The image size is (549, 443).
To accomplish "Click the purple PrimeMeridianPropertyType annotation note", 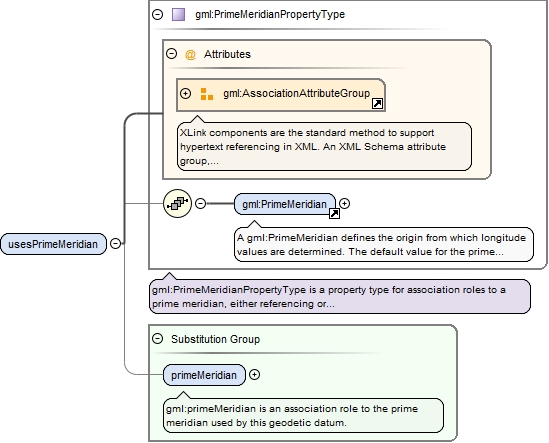I will [x=340, y=296].
